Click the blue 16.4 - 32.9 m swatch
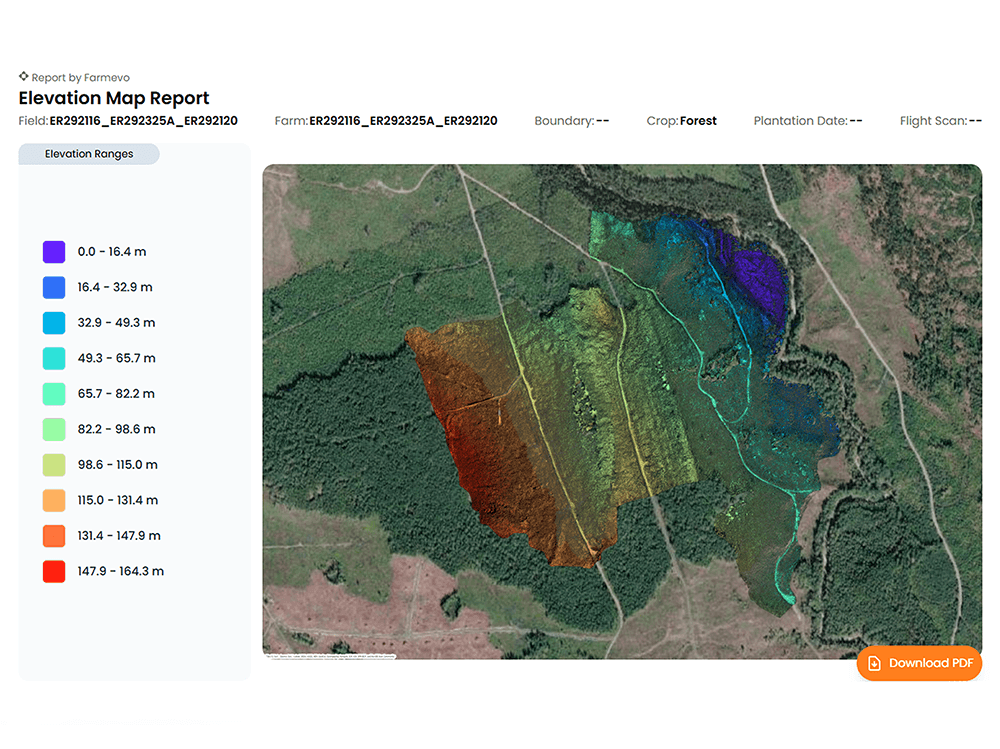The image size is (1000, 749). tap(54, 287)
